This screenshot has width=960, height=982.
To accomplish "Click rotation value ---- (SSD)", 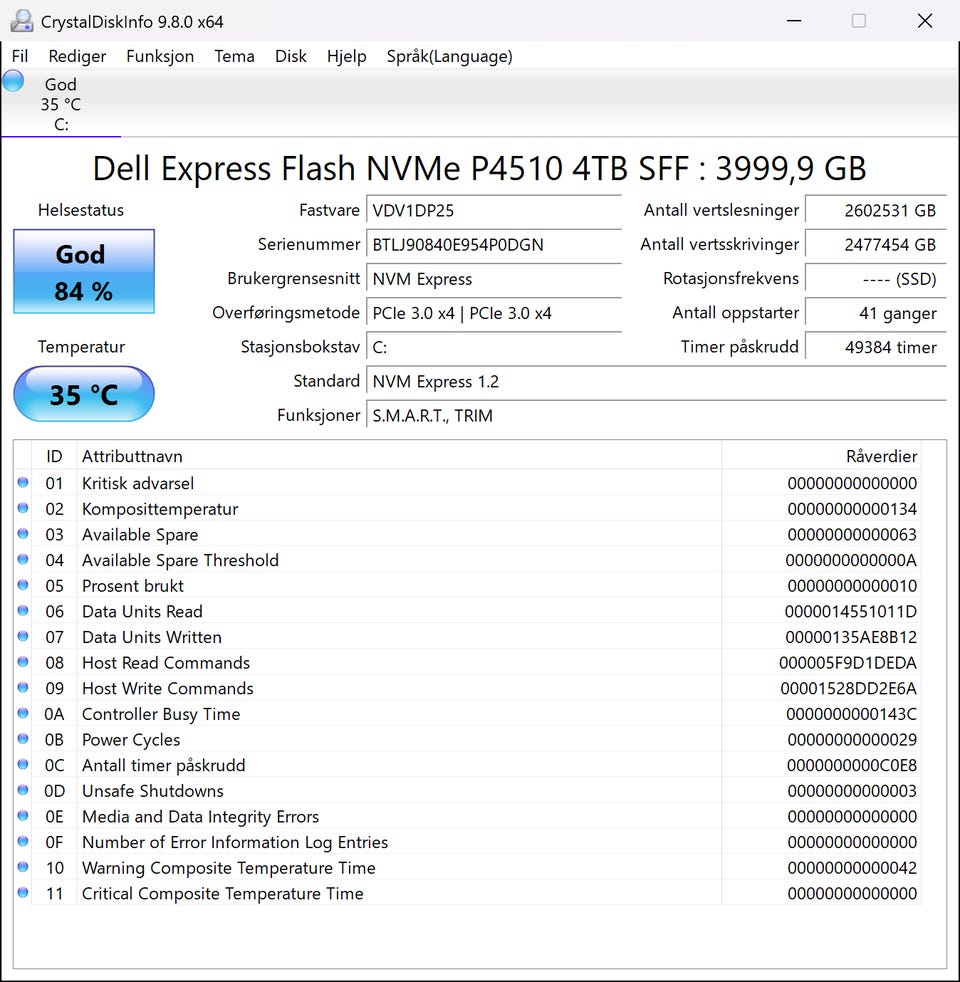I will click(x=875, y=279).
